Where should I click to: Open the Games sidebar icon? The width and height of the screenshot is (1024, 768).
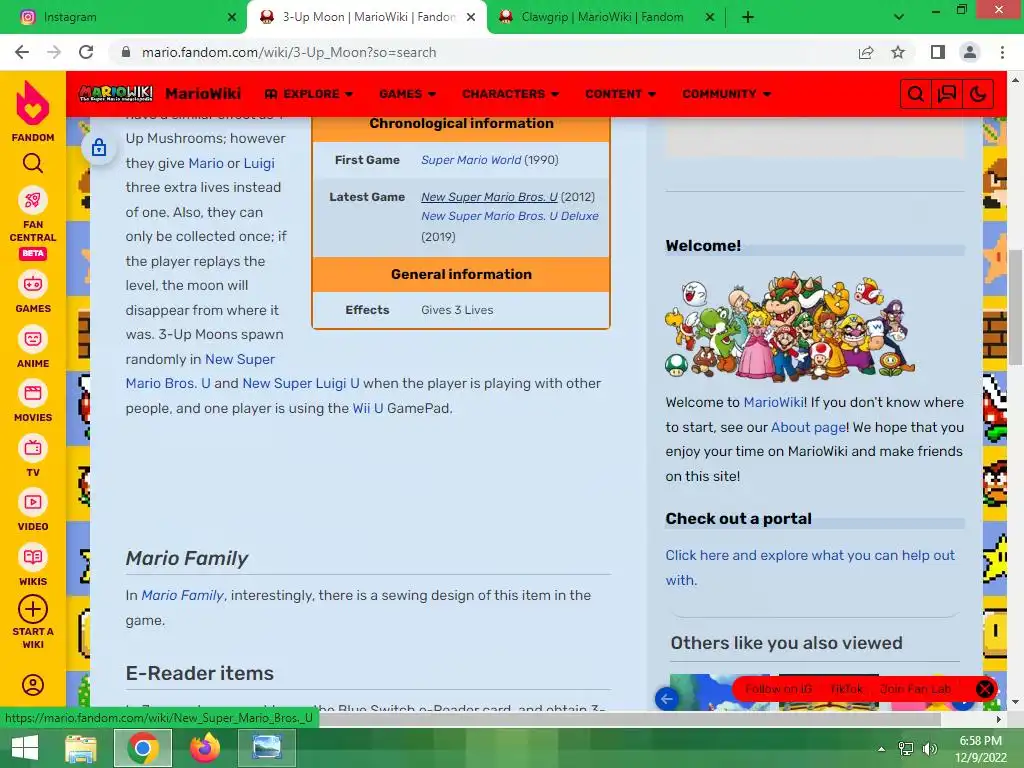[x=33, y=284]
